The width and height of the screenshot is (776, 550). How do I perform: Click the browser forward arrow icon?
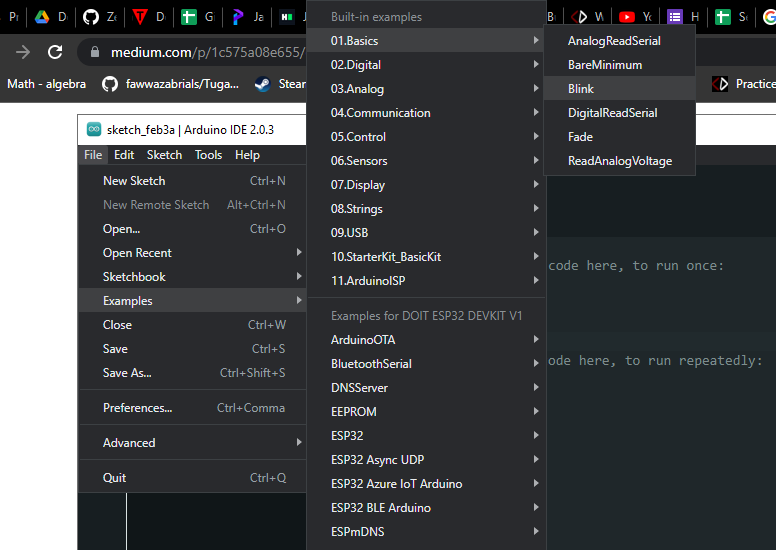coord(23,52)
